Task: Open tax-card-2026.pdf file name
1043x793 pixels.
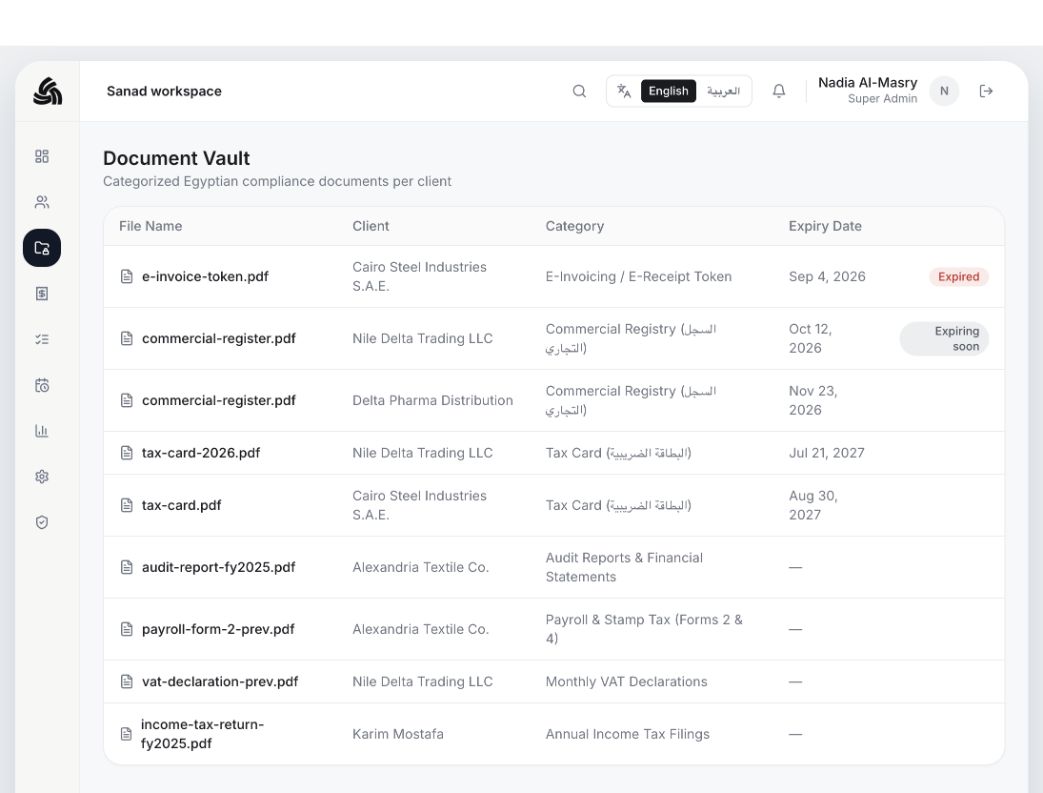Action: [201, 453]
